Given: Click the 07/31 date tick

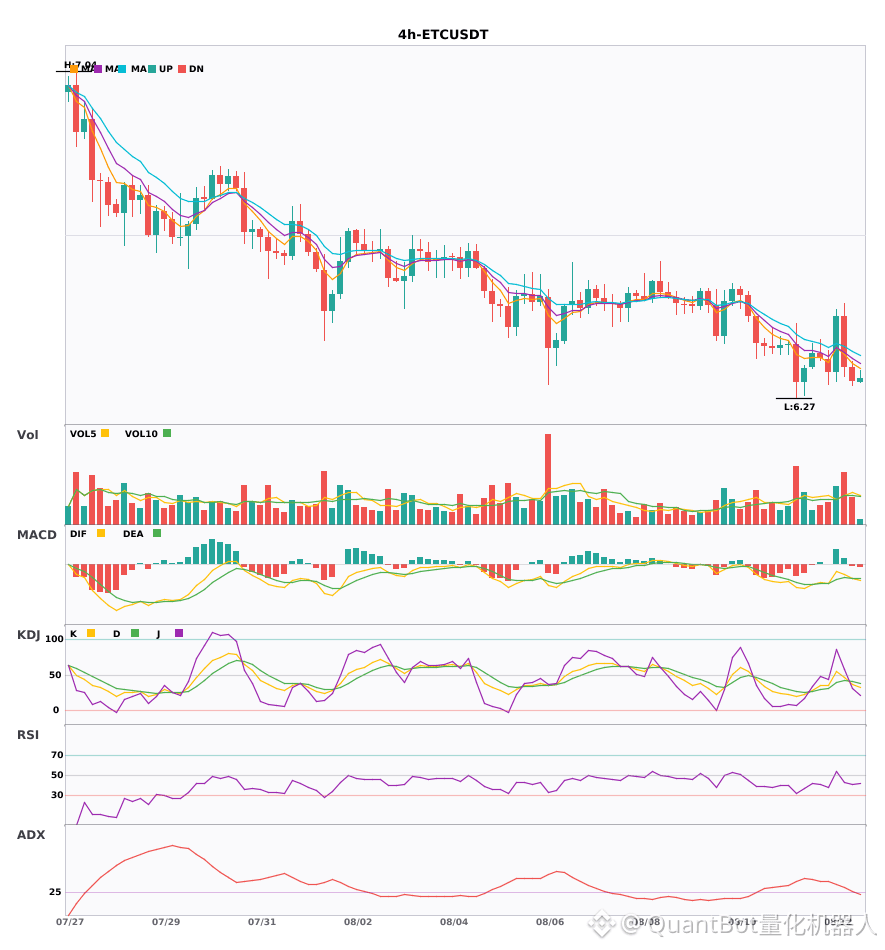Looking at the screenshot, I should tap(262, 922).
